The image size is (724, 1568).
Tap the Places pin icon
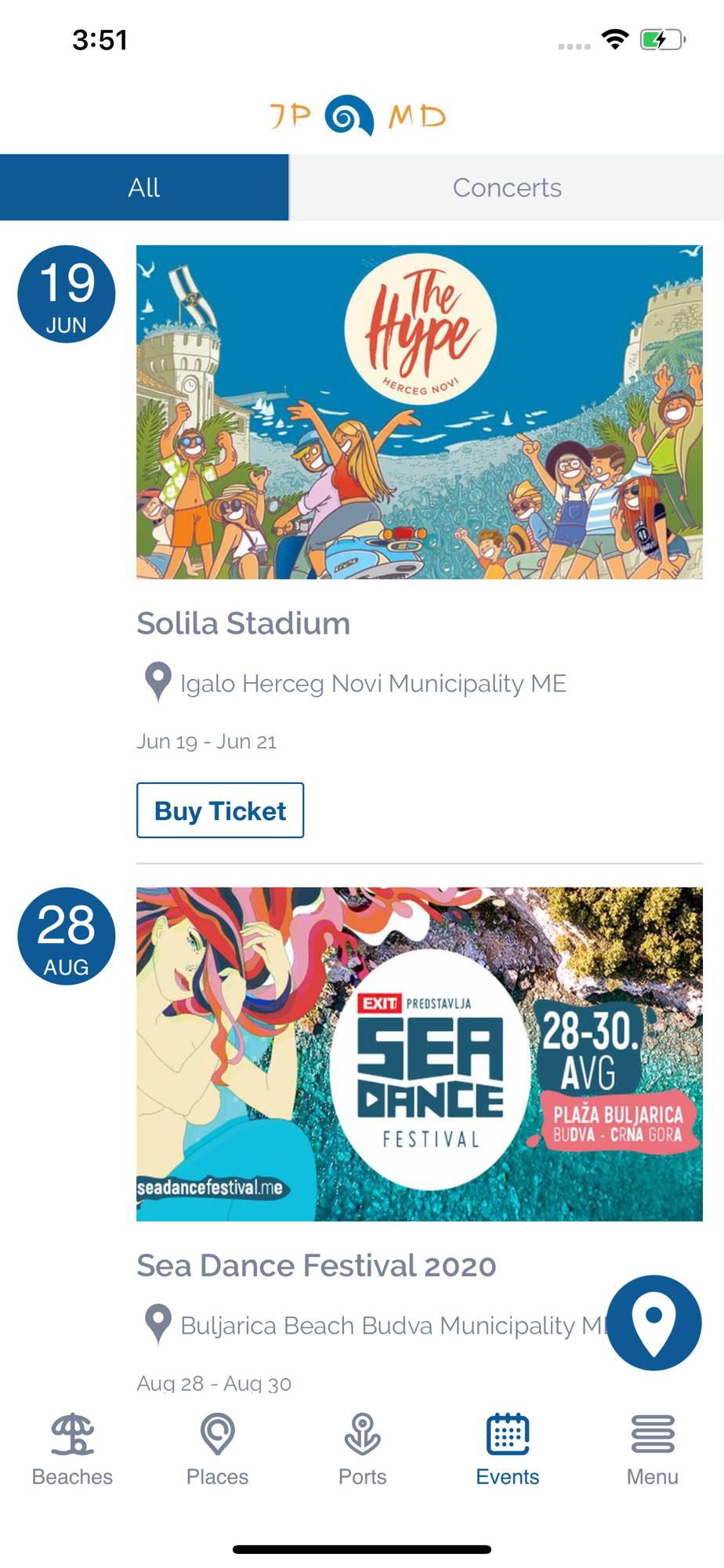[x=217, y=1434]
